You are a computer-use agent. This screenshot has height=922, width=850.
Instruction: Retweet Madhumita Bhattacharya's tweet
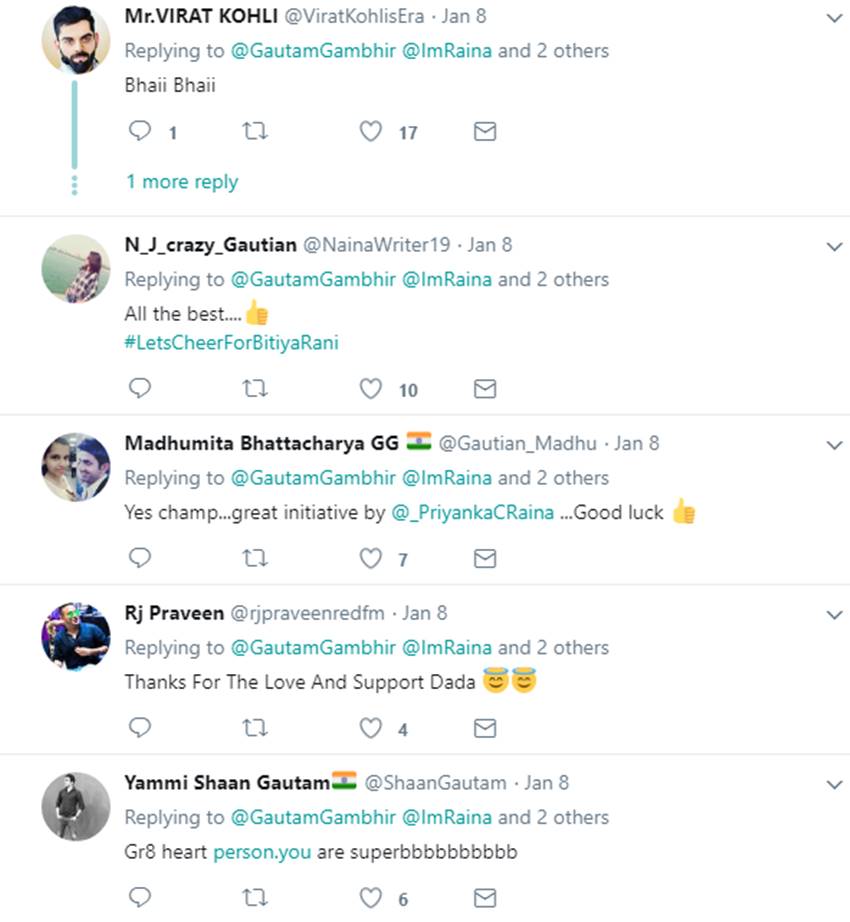pyautogui.click(x=255, y=558)
